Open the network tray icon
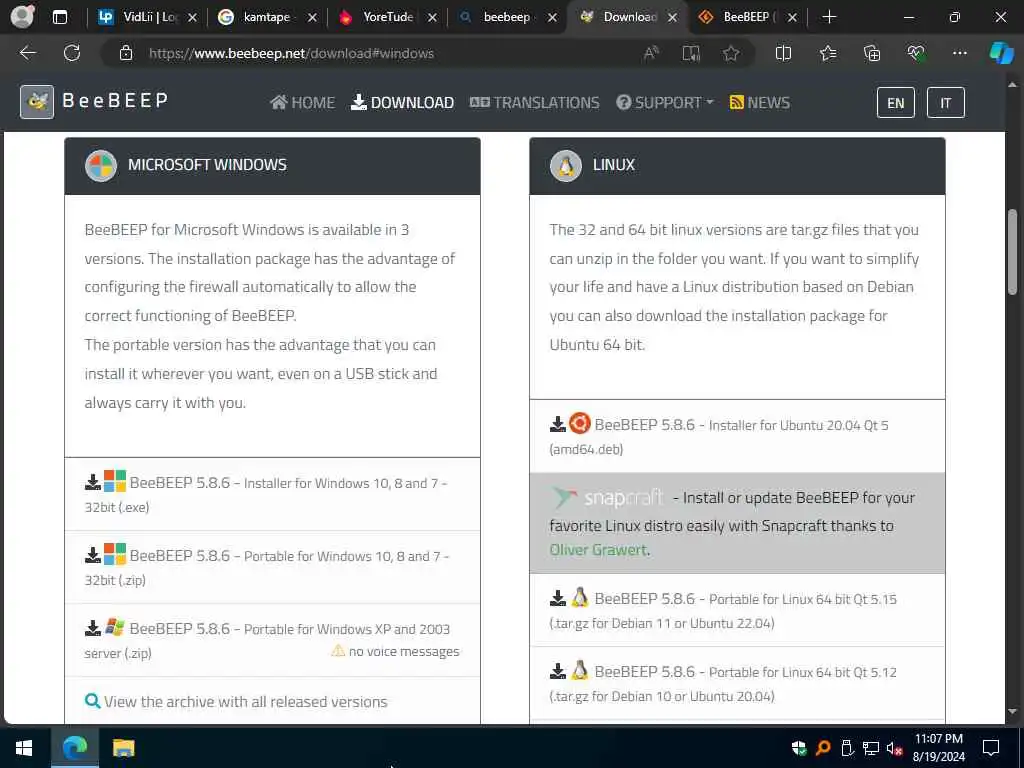This screenshot has height=768, width=1024. click(871, 748)
